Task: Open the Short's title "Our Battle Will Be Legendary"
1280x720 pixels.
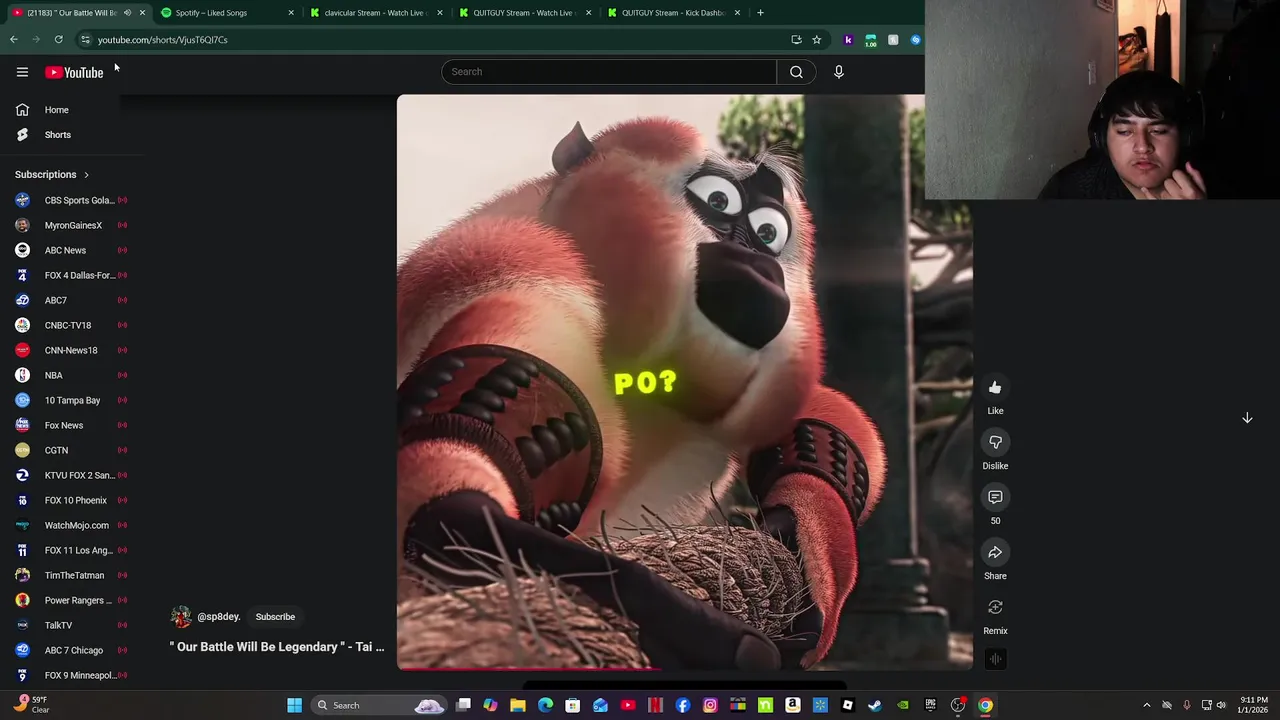Action: pos(277,647)
